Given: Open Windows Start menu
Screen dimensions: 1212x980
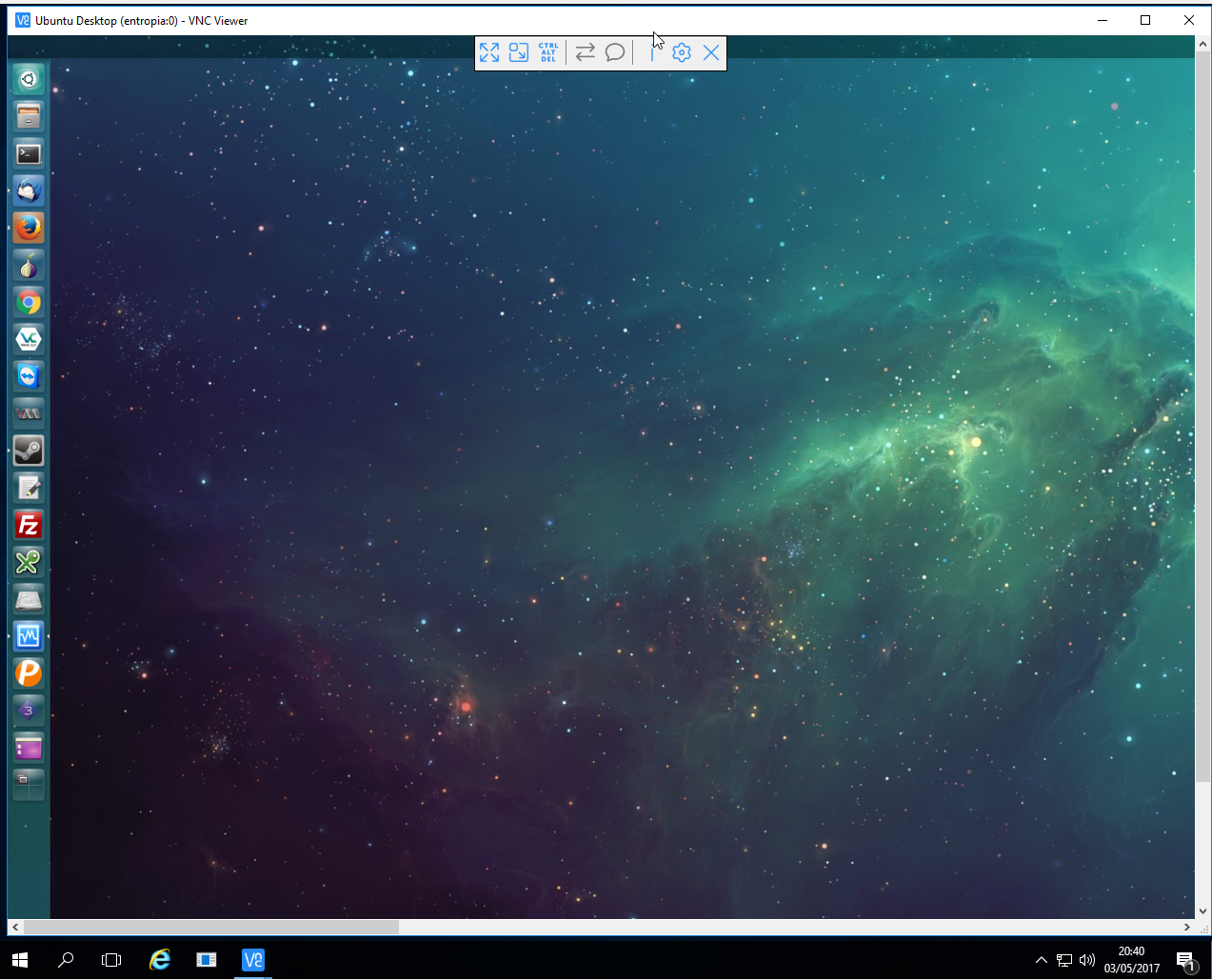Looking at the screenshot, I should [20, 960].
